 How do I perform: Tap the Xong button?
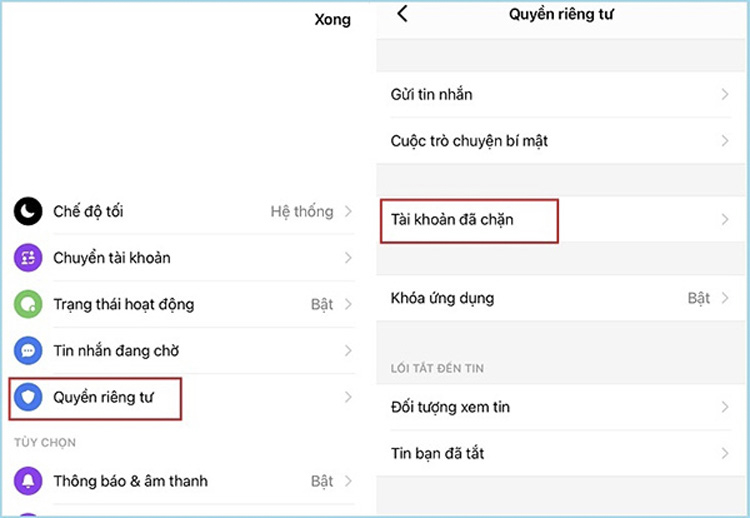[332, 20]
